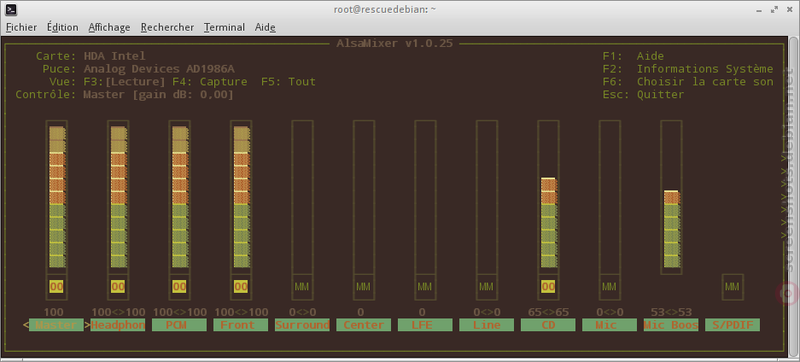Click the CD volume level bar
Viewport: 800px width, 362px height.
(548, 222)
